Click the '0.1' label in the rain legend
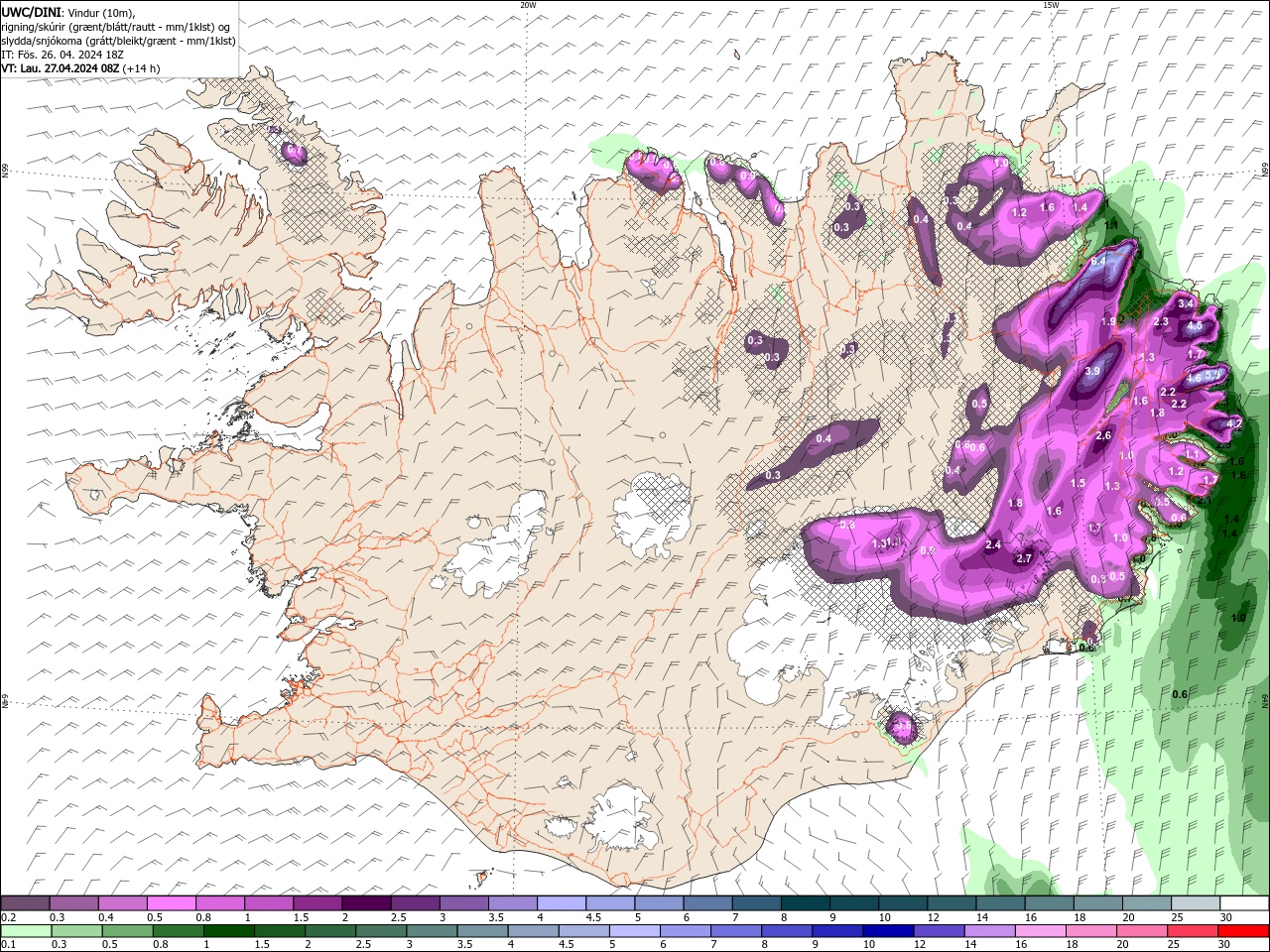Screen dimensions: 1270x952 [x=8, y=945]
